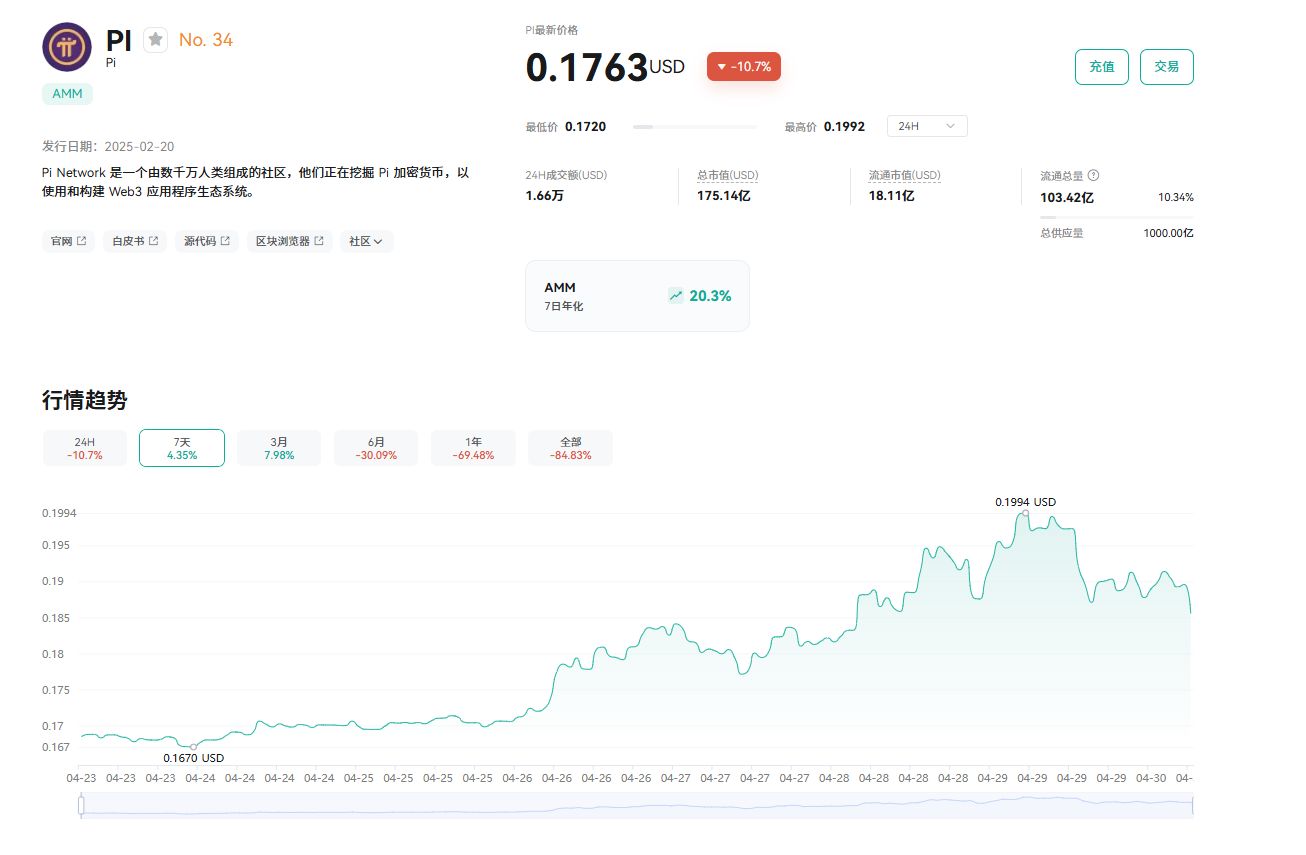Open the 官网 official site link
This screenshot has width=1306, height=855.
coord(68,241)
